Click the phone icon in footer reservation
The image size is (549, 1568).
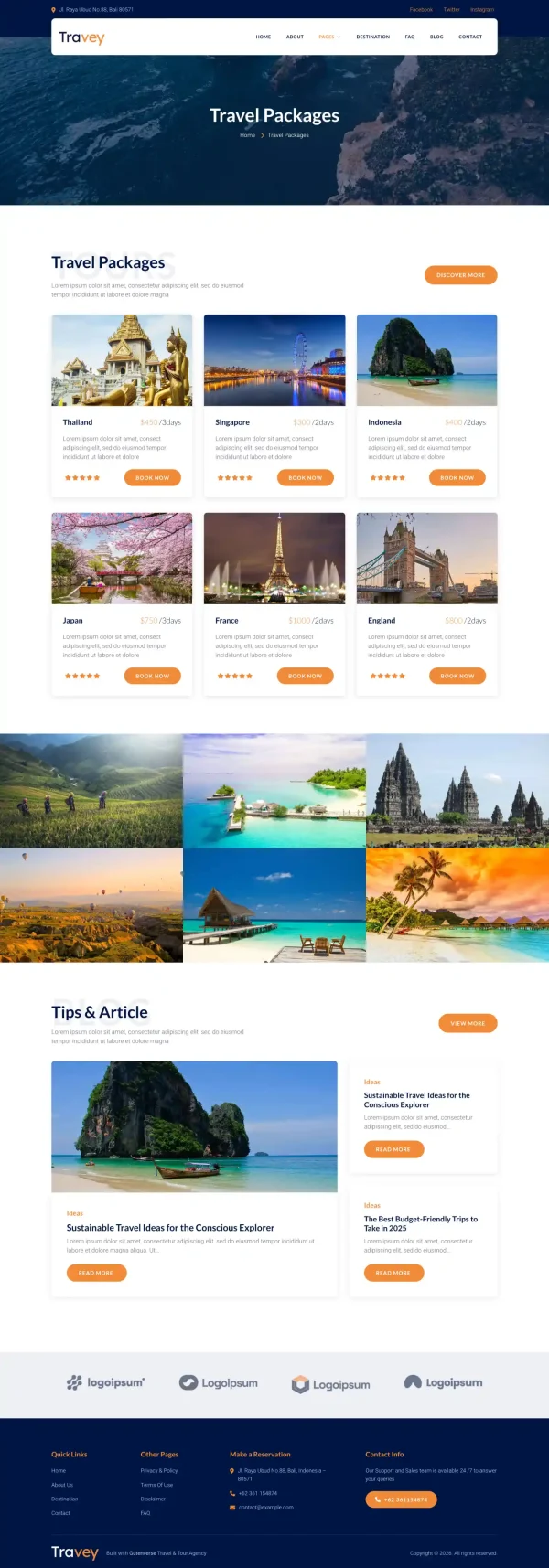[232, 1493]
